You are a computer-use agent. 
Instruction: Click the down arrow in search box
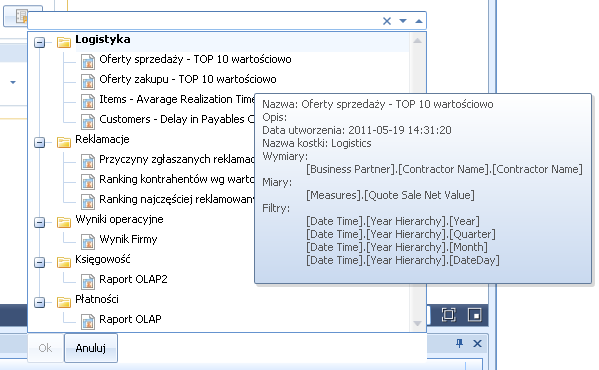[x=403, y=21]
